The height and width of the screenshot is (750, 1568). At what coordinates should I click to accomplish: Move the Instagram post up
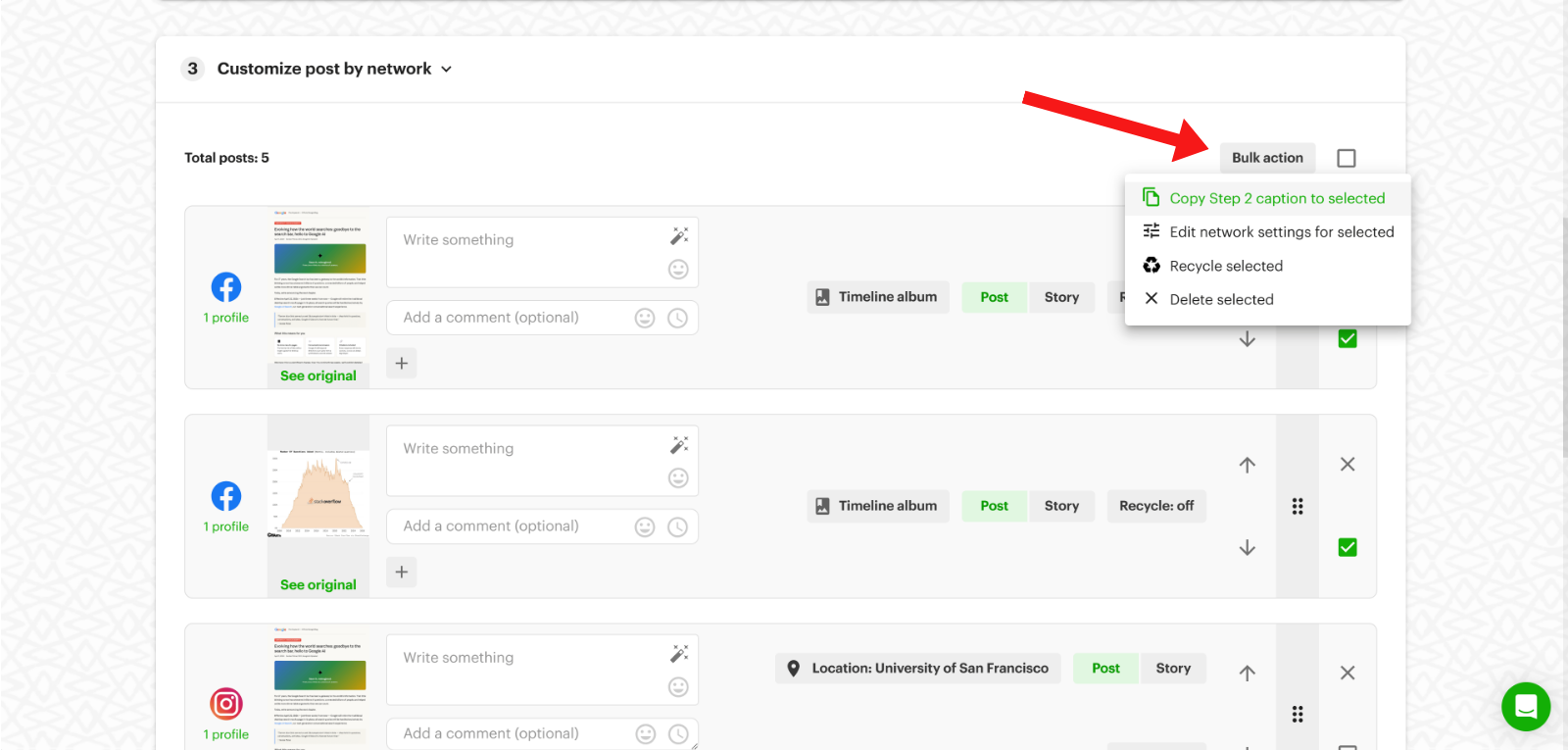pyautogui.click(x=1247, y=673)
